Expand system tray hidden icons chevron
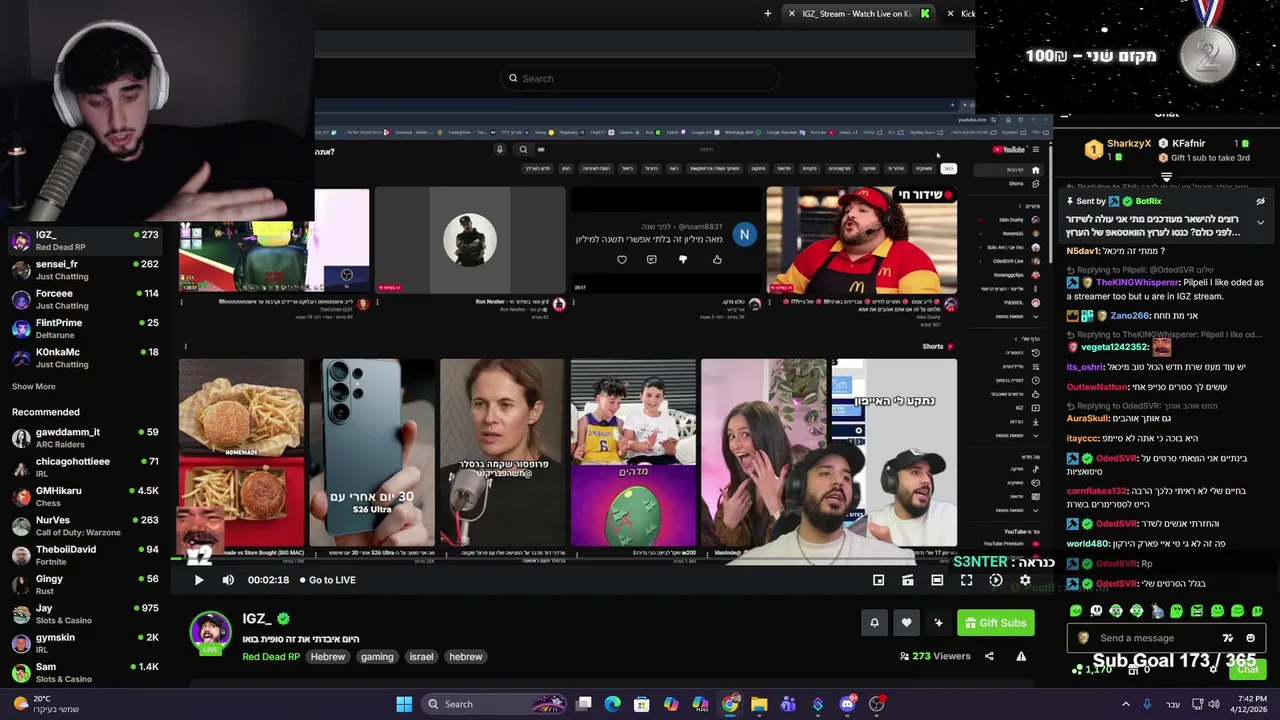The image size is (1280, 720). tap(1126, 704)
